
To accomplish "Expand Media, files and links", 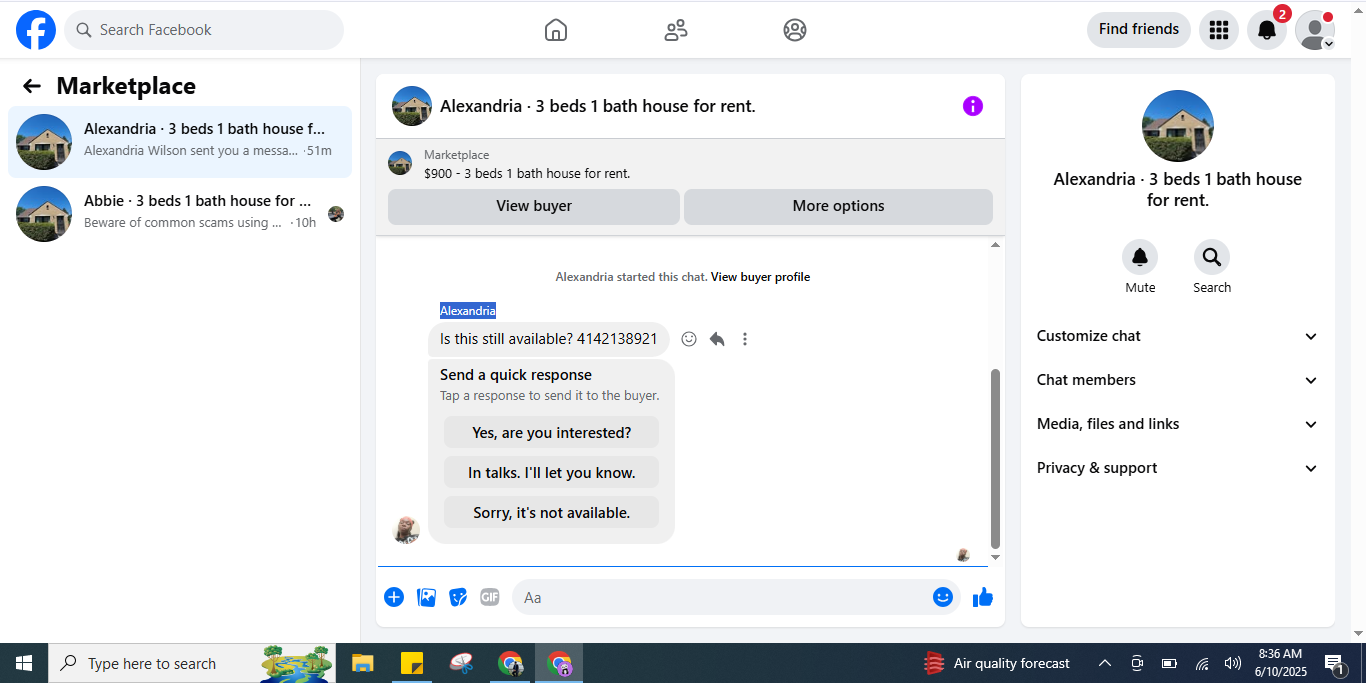I will tap(1178, 424).
